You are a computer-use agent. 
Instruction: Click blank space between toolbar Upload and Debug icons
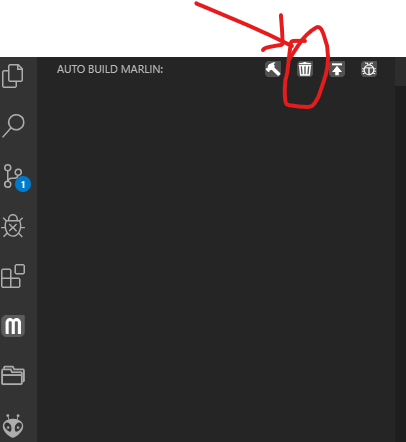(x=353, y=69)
